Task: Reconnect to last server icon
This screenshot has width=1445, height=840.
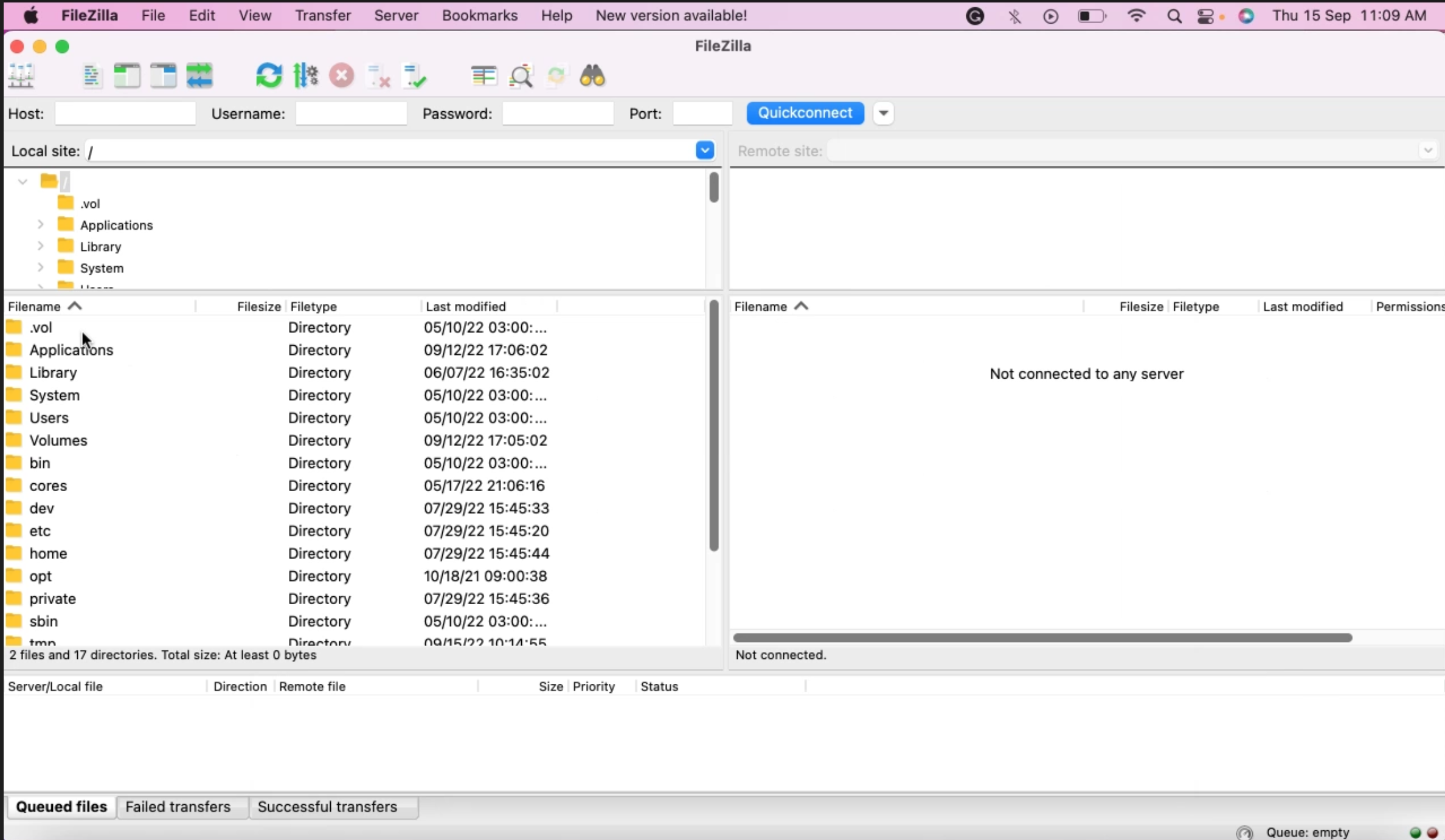Action: (x=415, y=77)
